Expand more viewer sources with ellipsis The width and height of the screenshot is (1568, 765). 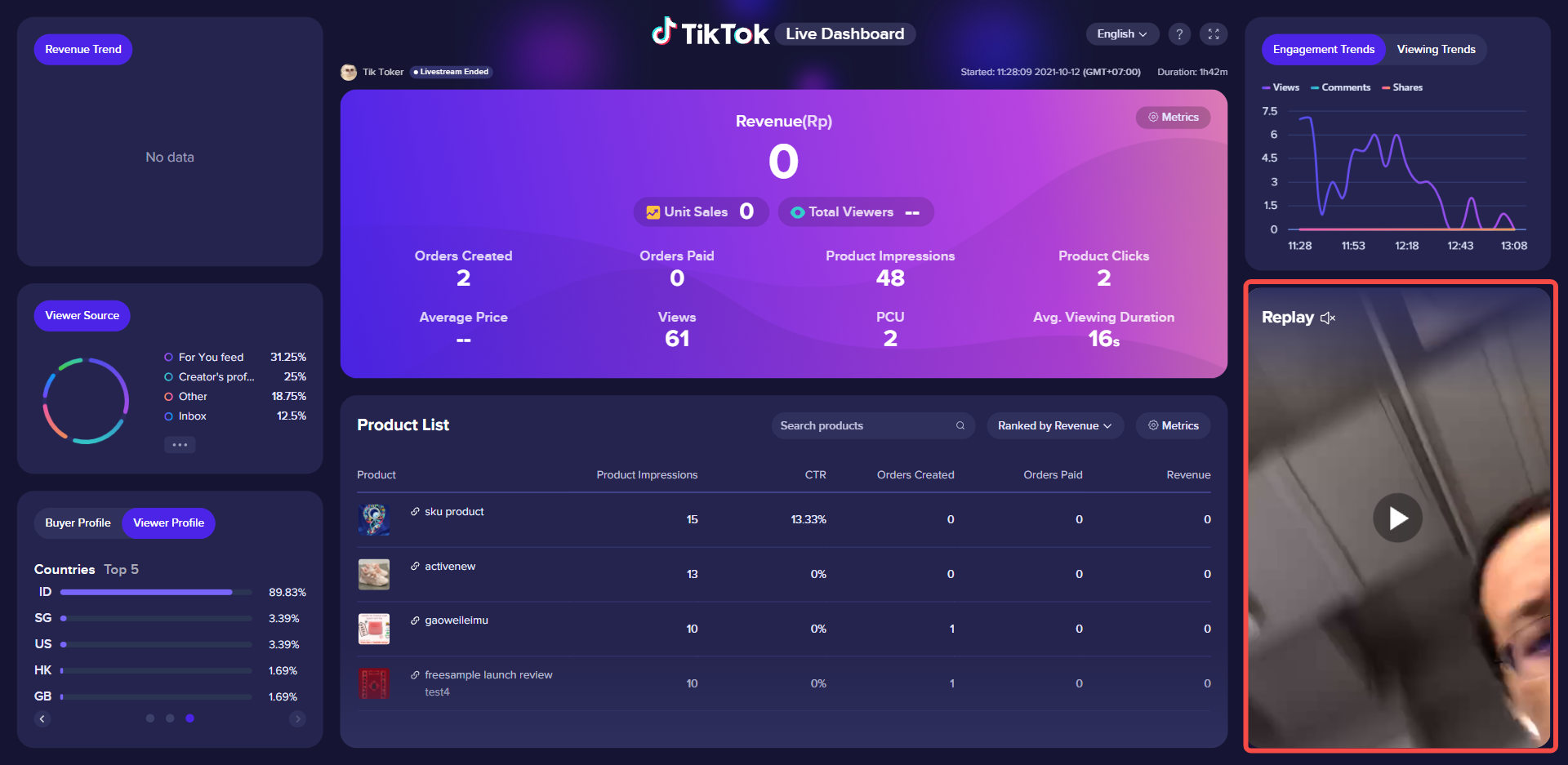coord(180,445)
